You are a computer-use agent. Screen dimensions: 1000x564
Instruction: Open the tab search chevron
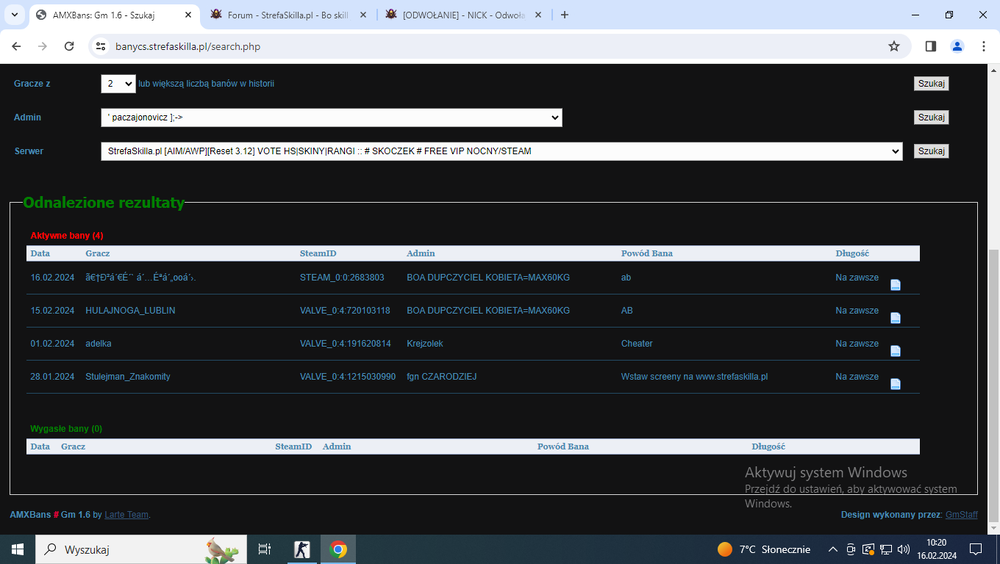tap(14, 15)
